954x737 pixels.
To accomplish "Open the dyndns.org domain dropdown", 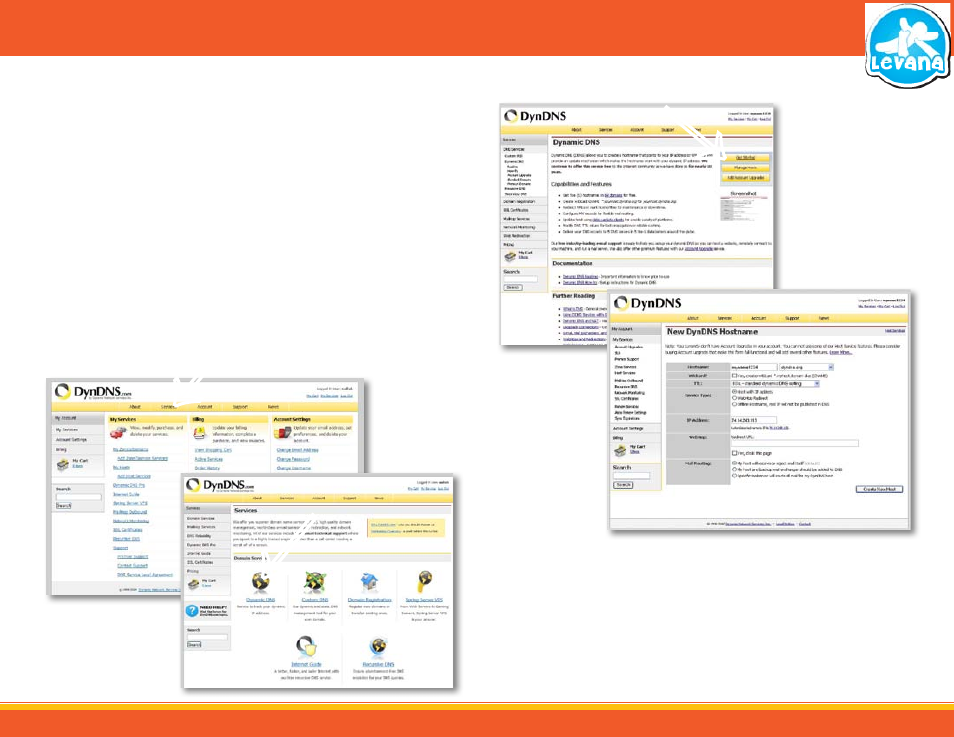I will point(806,368).
